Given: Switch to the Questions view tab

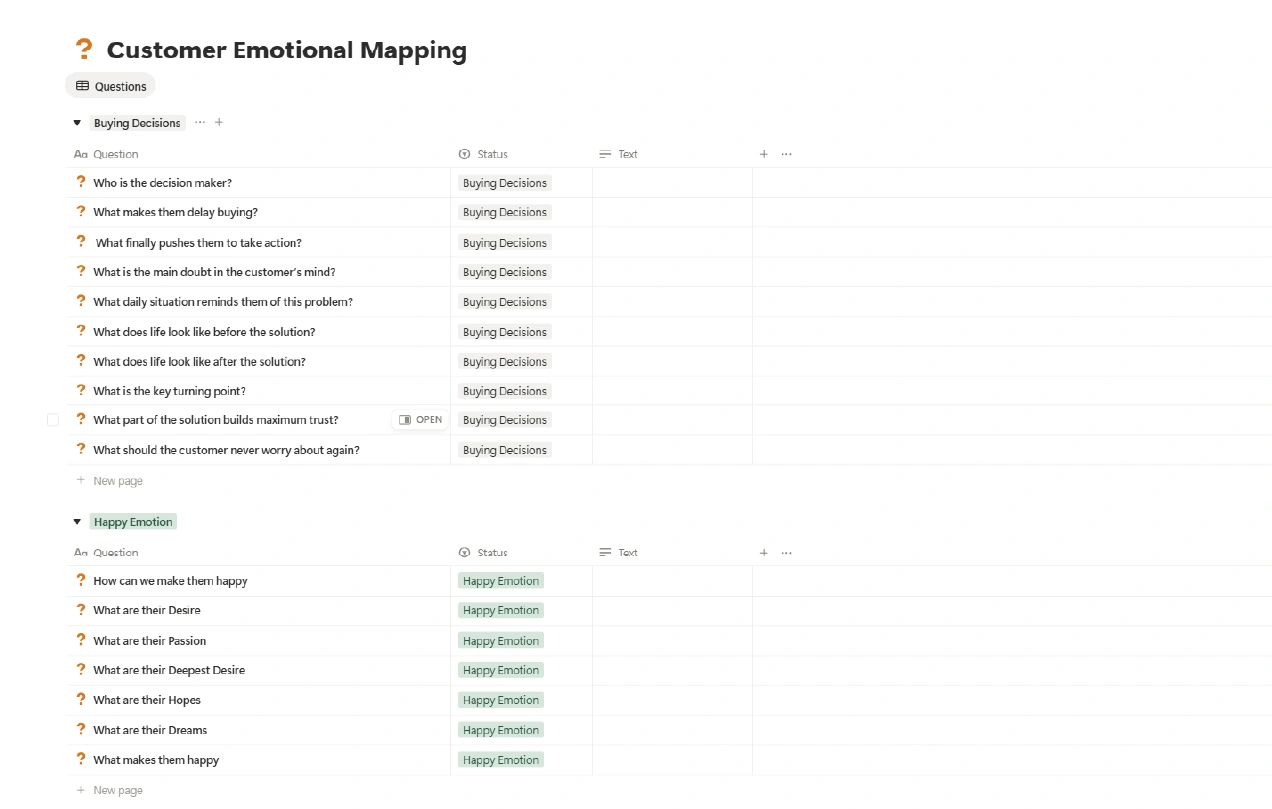Looking at the screenshot, I should click(111, 86).
